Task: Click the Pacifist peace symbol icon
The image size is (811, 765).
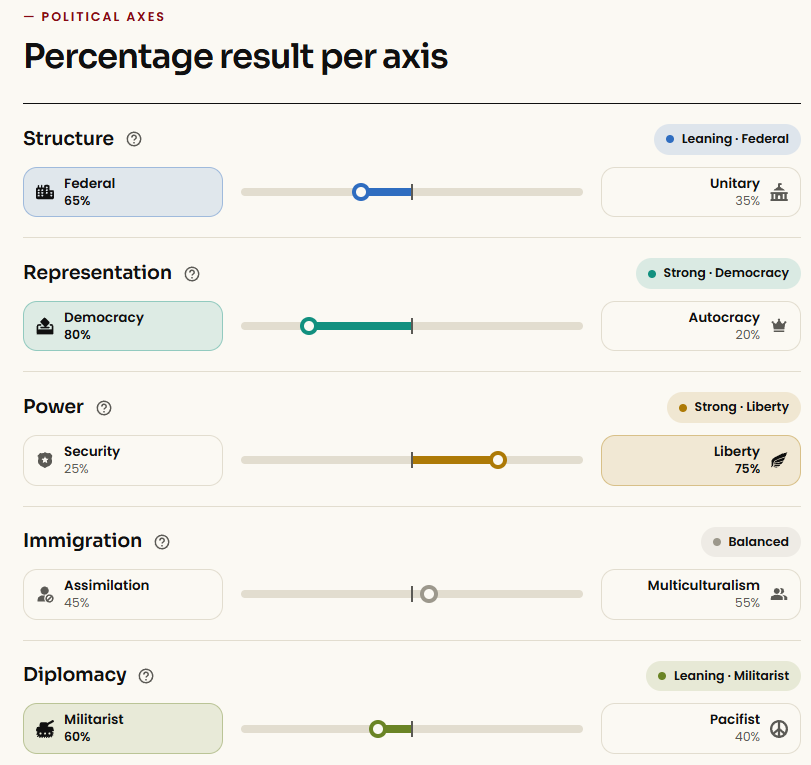Action: pos(779,728)
